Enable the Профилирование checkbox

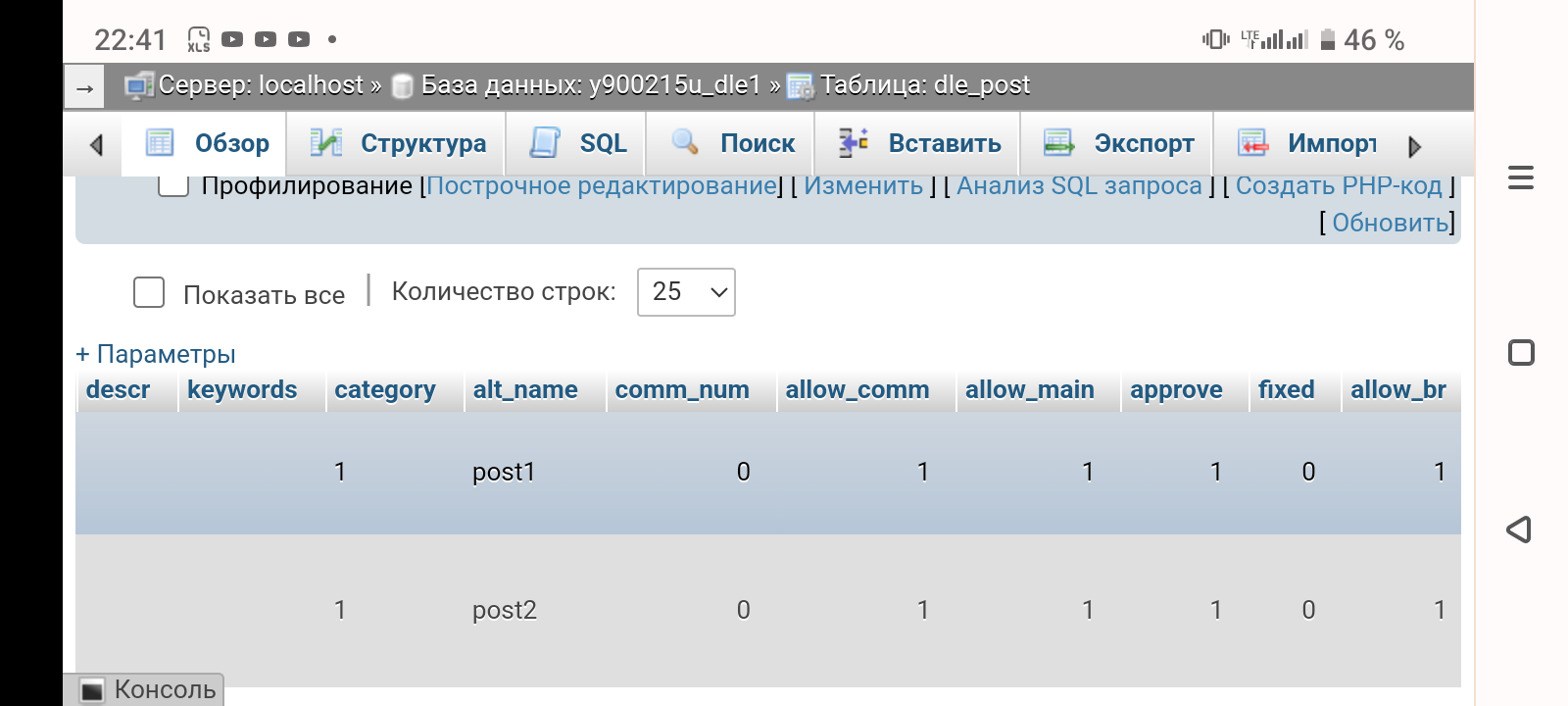click(173, 185)
